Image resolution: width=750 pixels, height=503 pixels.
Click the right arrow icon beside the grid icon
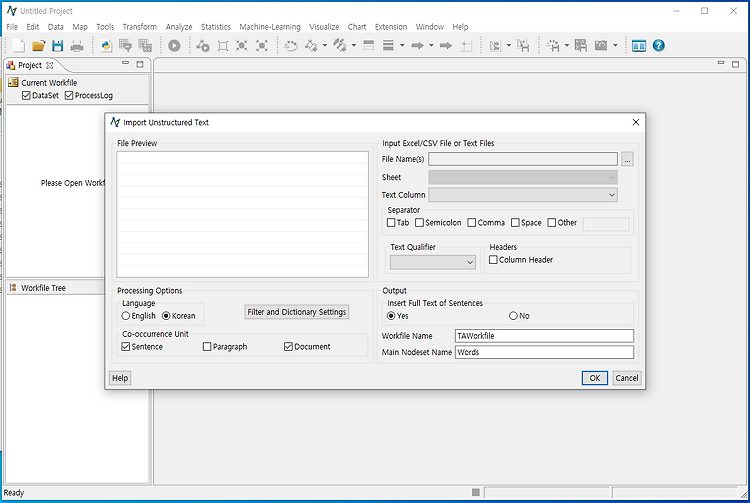[446, 45]
